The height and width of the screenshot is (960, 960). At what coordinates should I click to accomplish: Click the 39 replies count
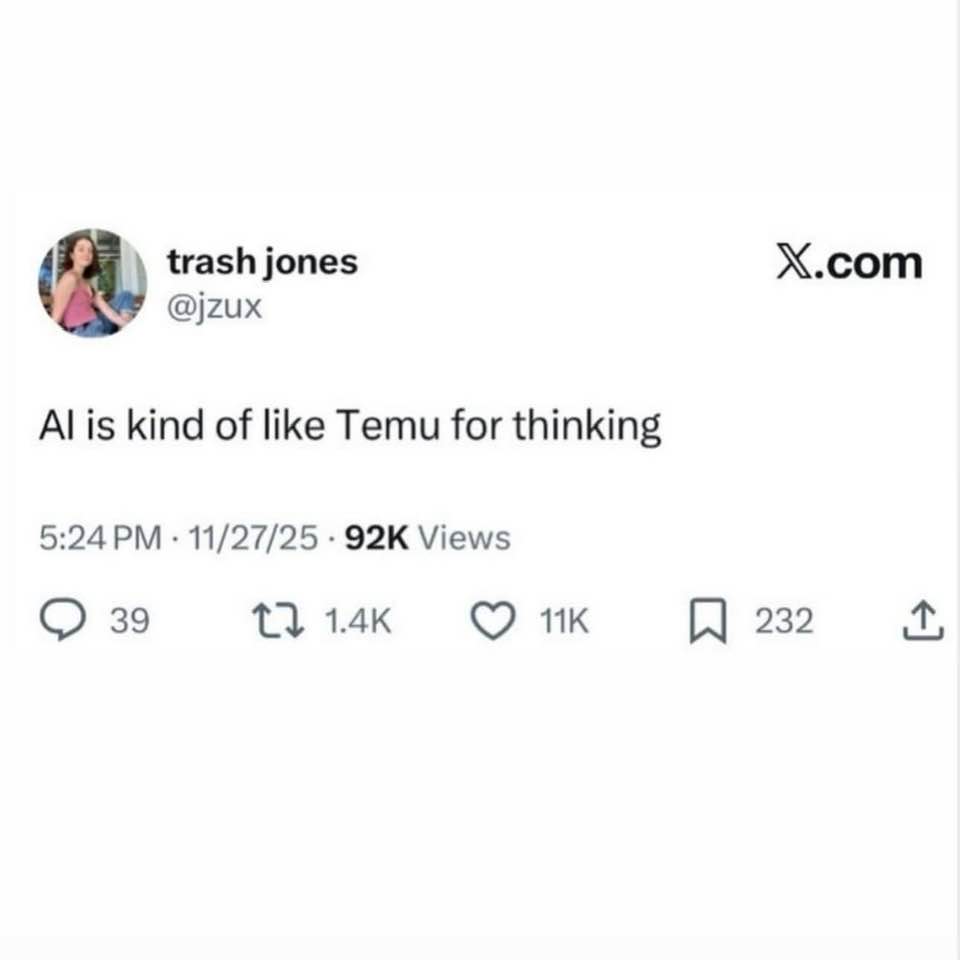point(130,621)
